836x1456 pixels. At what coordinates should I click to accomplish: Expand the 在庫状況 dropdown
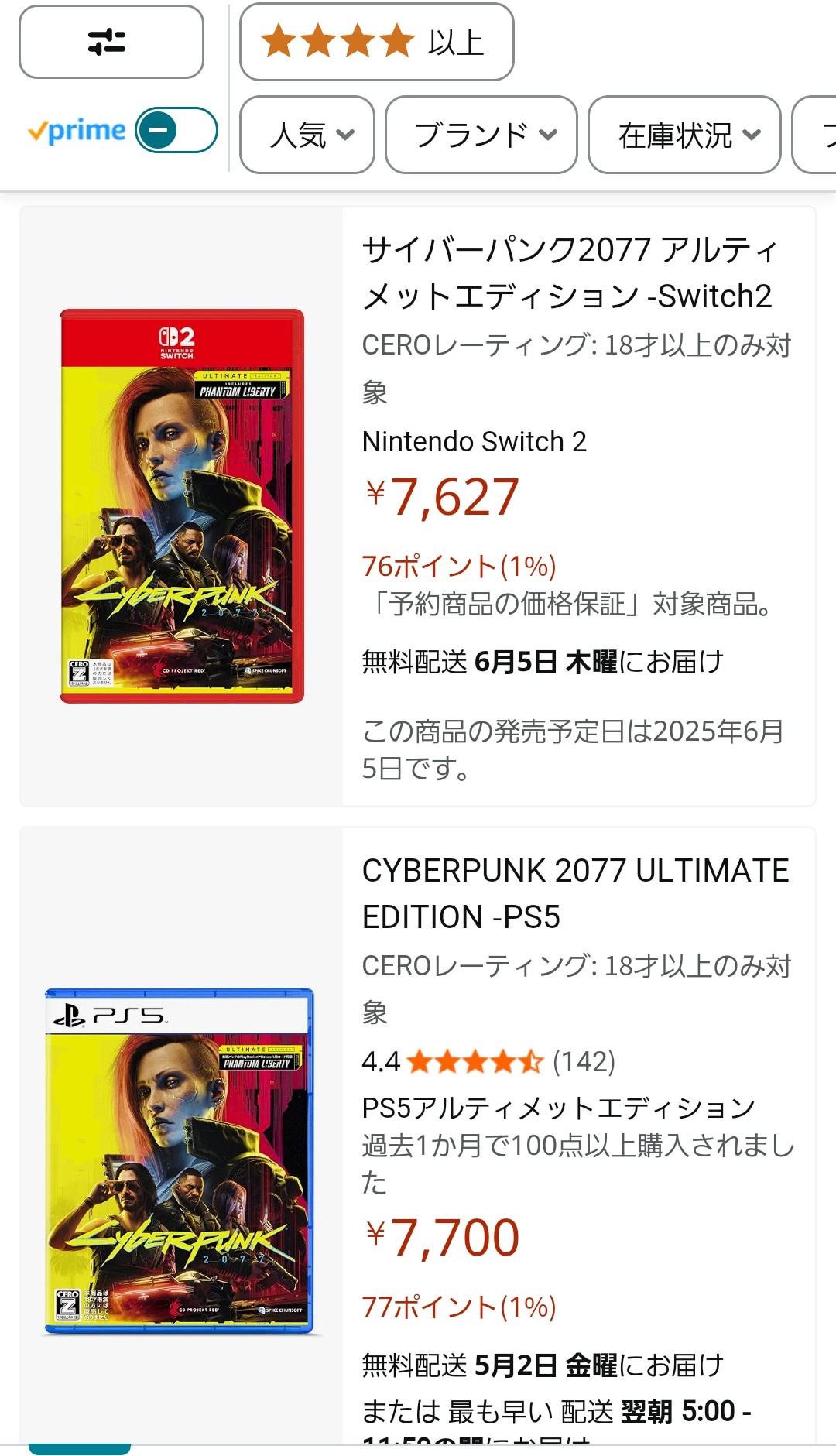coord(684,135)
